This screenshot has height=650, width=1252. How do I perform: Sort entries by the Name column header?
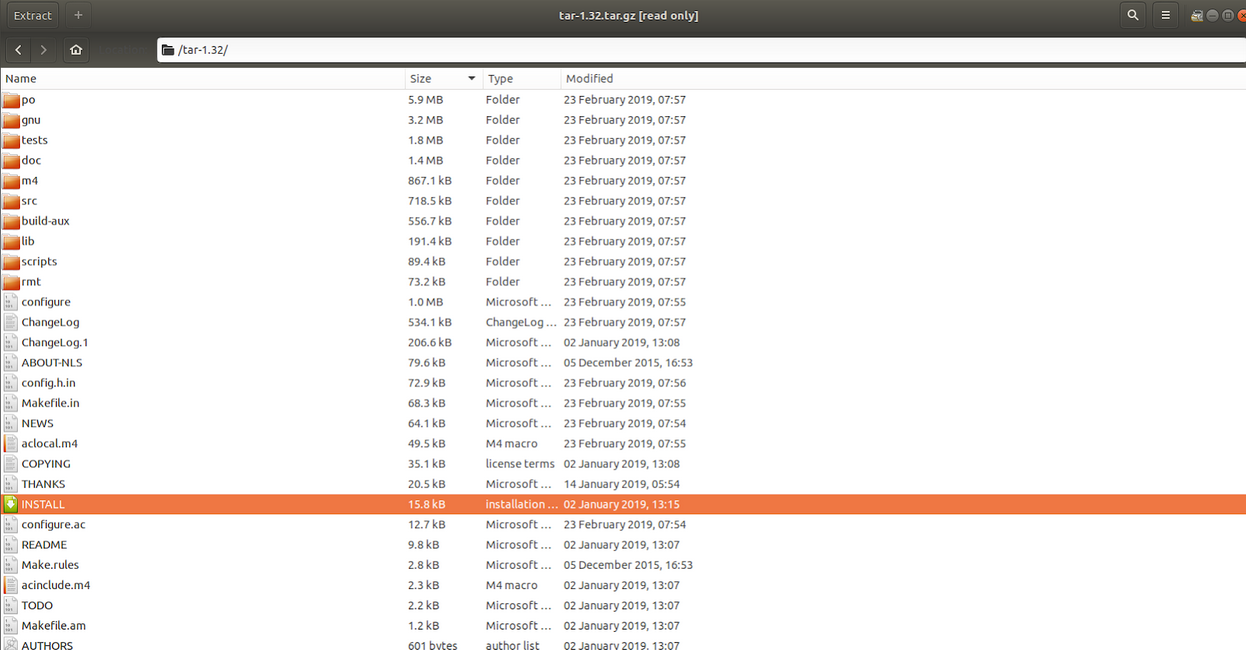coord(30,78)
